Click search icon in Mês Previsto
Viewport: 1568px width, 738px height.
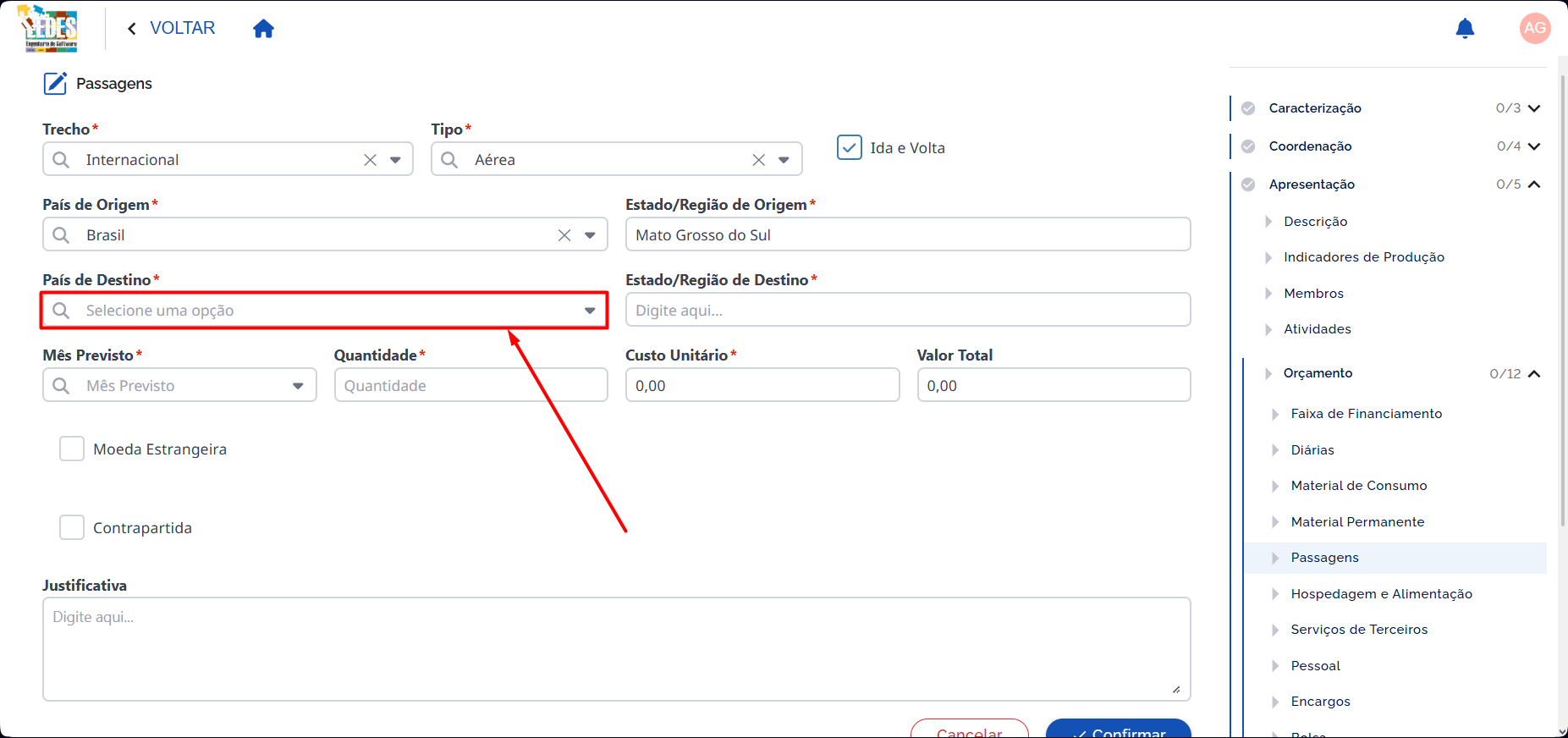[x=61, y=386]
